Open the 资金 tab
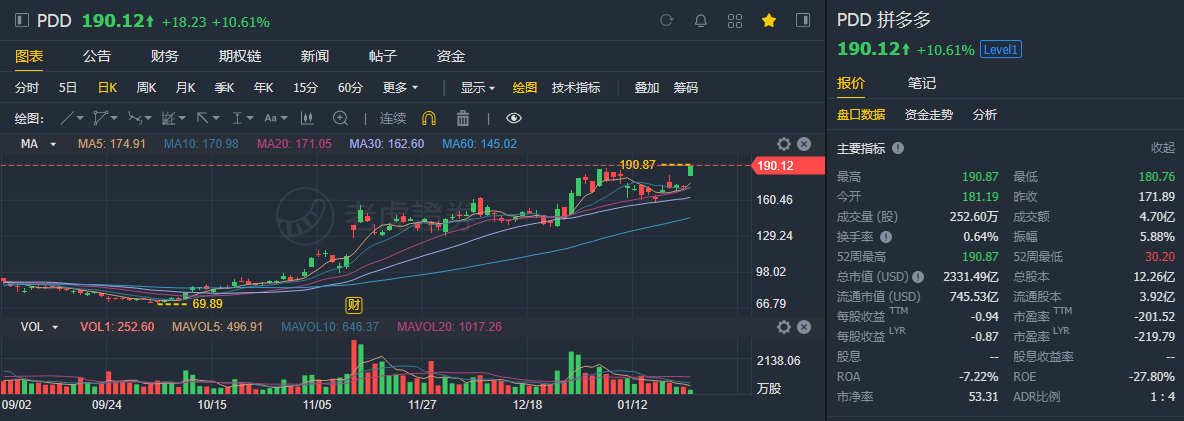1184x421 pixels. point(451,56)
